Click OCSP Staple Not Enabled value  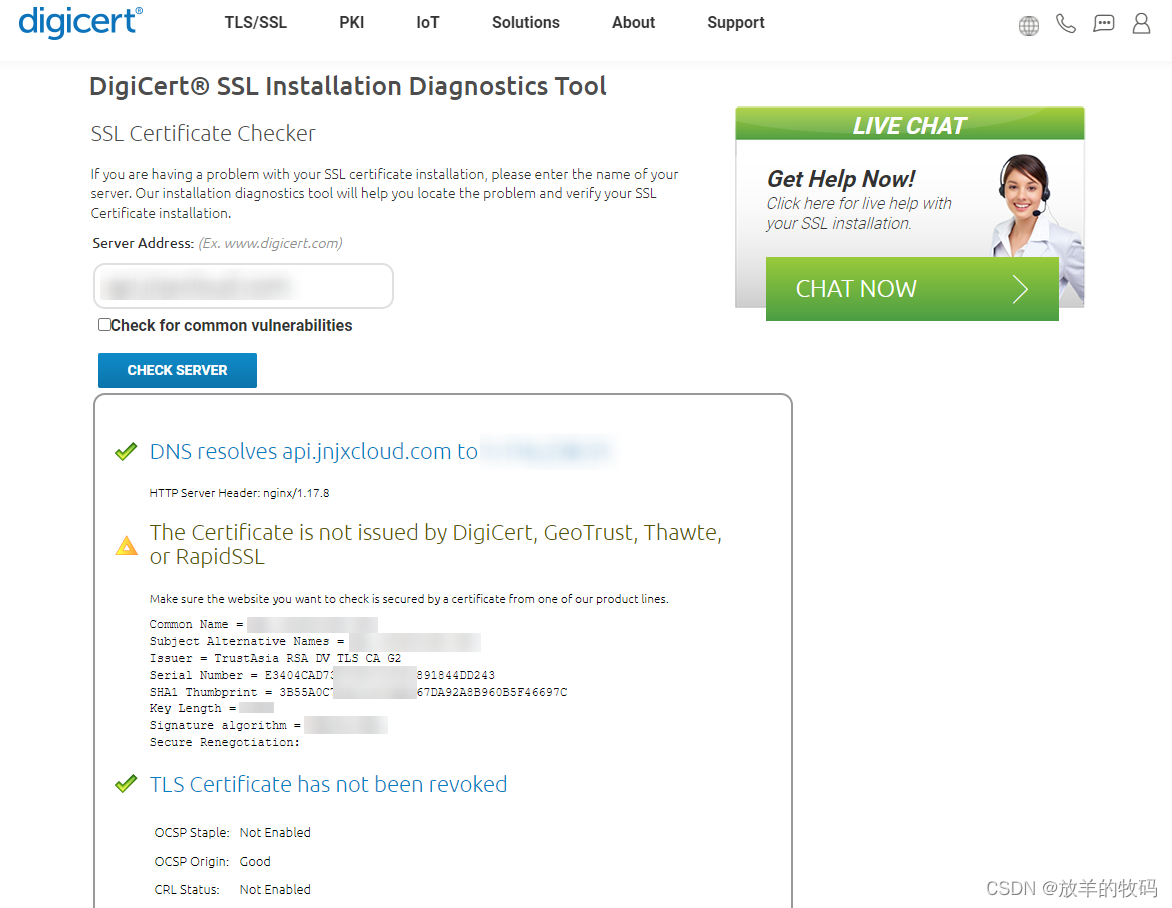[x=275, y=833]
